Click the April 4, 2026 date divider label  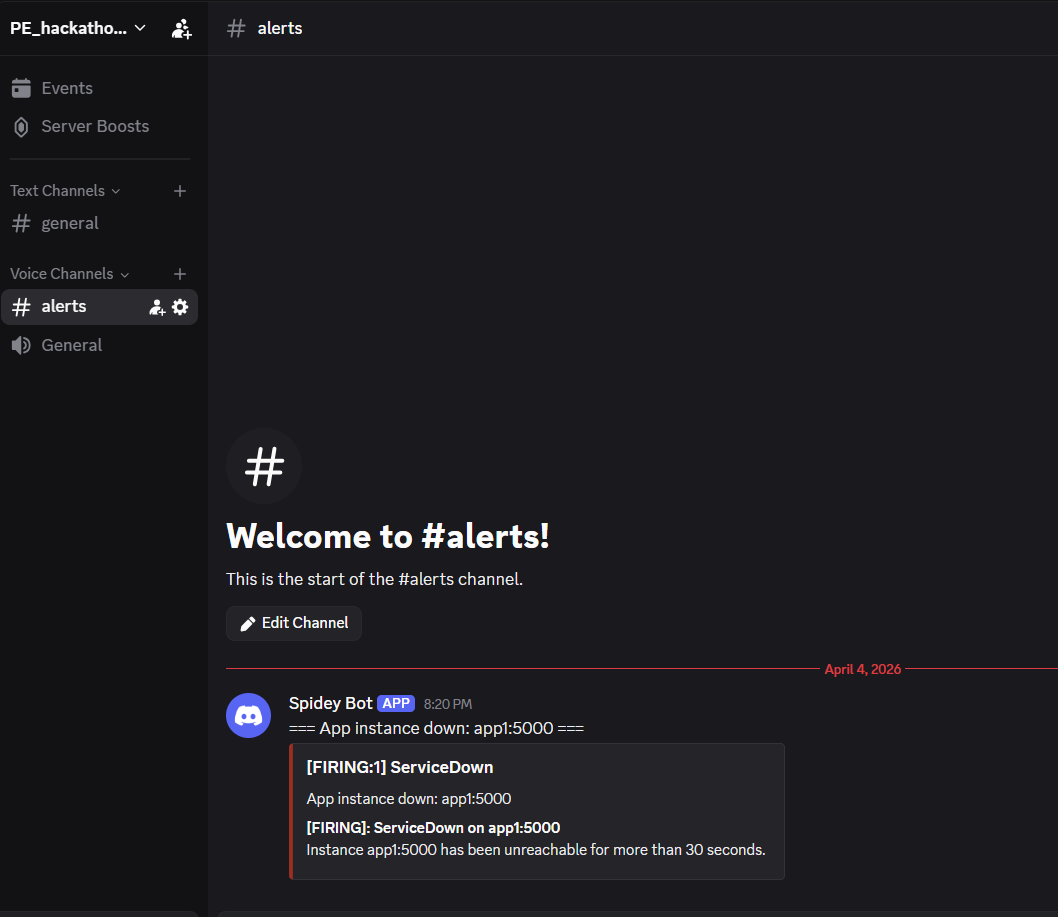(862, 669)
